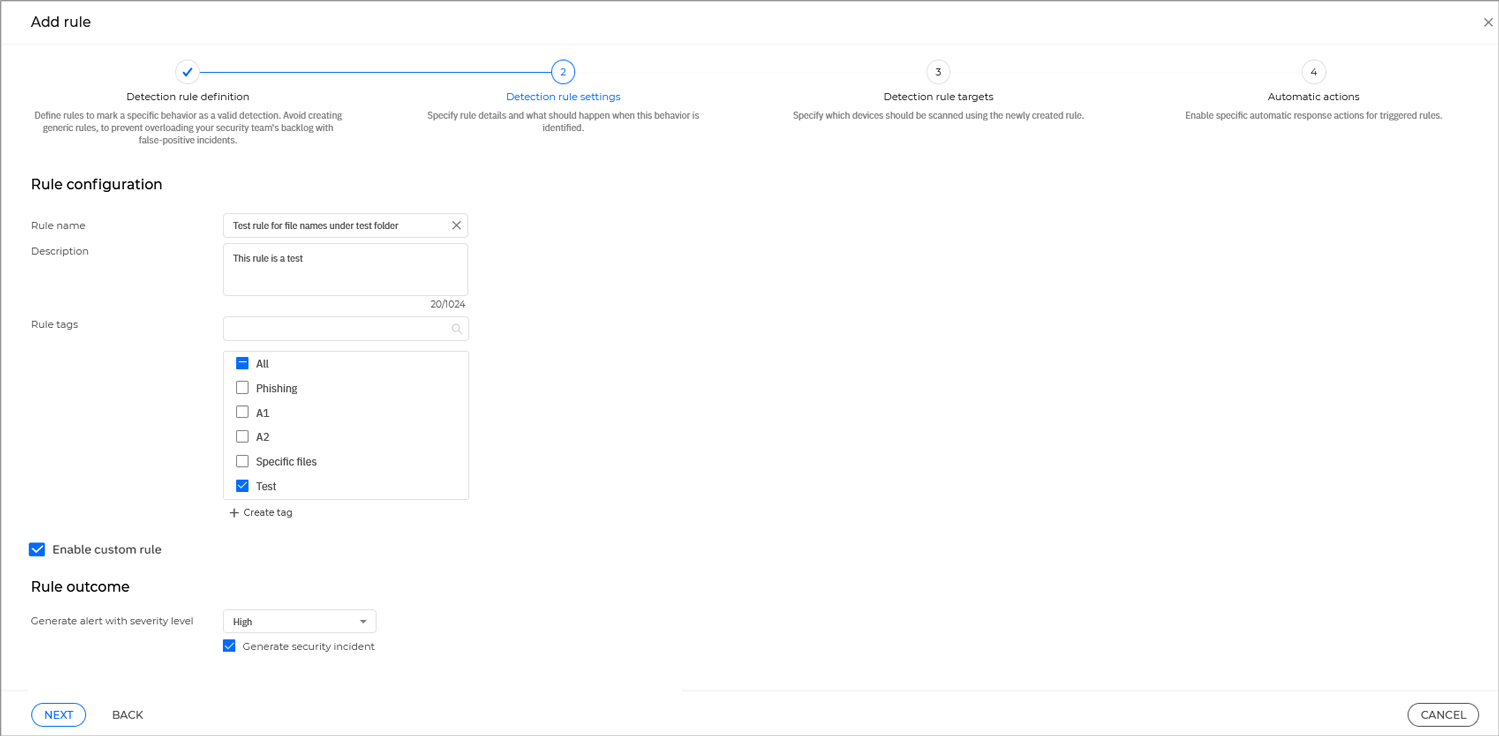Select Detection rule settings step label
Image resolution: width=1499 pixels, height=736 pixels.
[563, 97]
